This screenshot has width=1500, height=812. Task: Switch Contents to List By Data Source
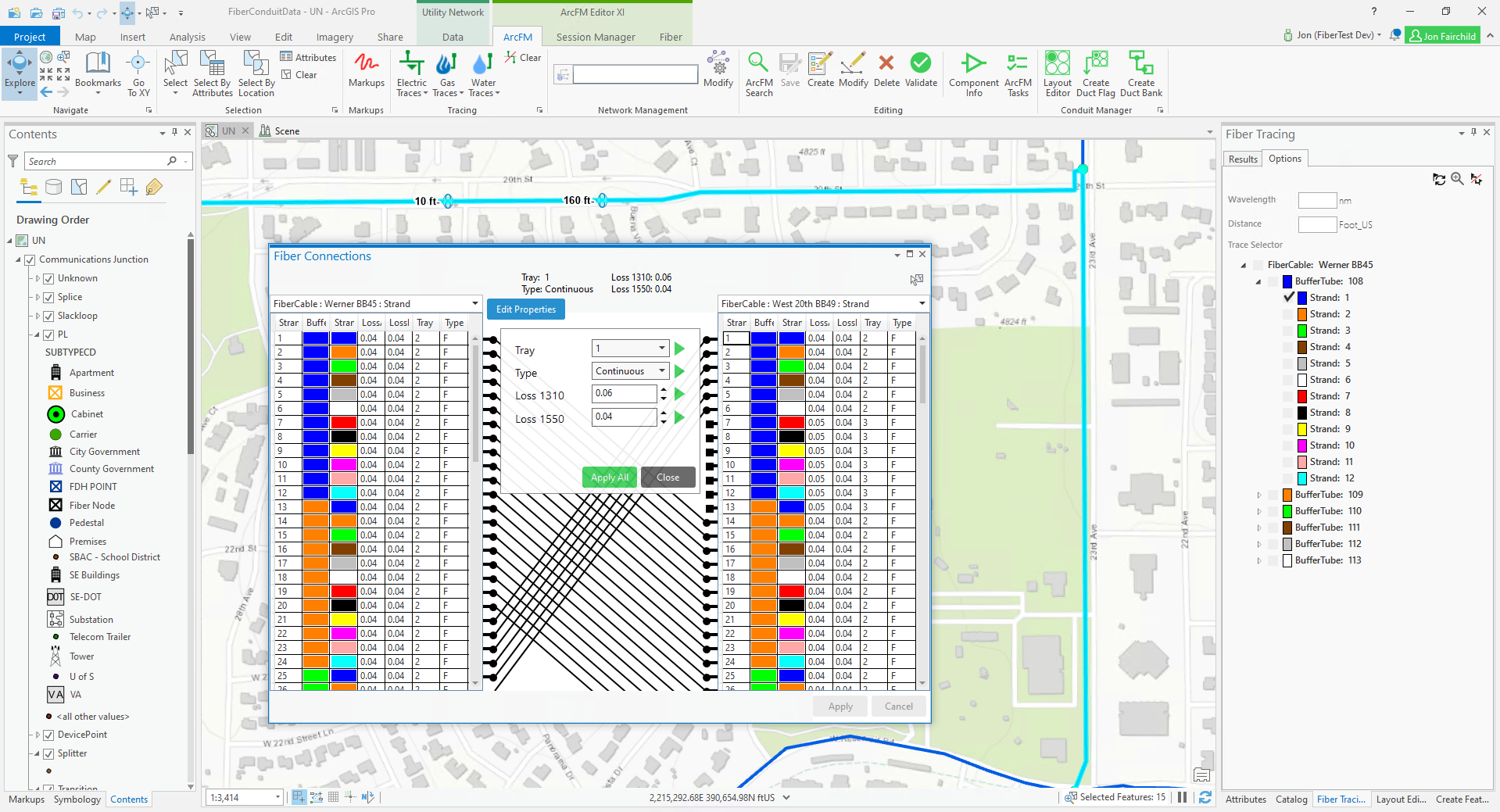(53, 187)
